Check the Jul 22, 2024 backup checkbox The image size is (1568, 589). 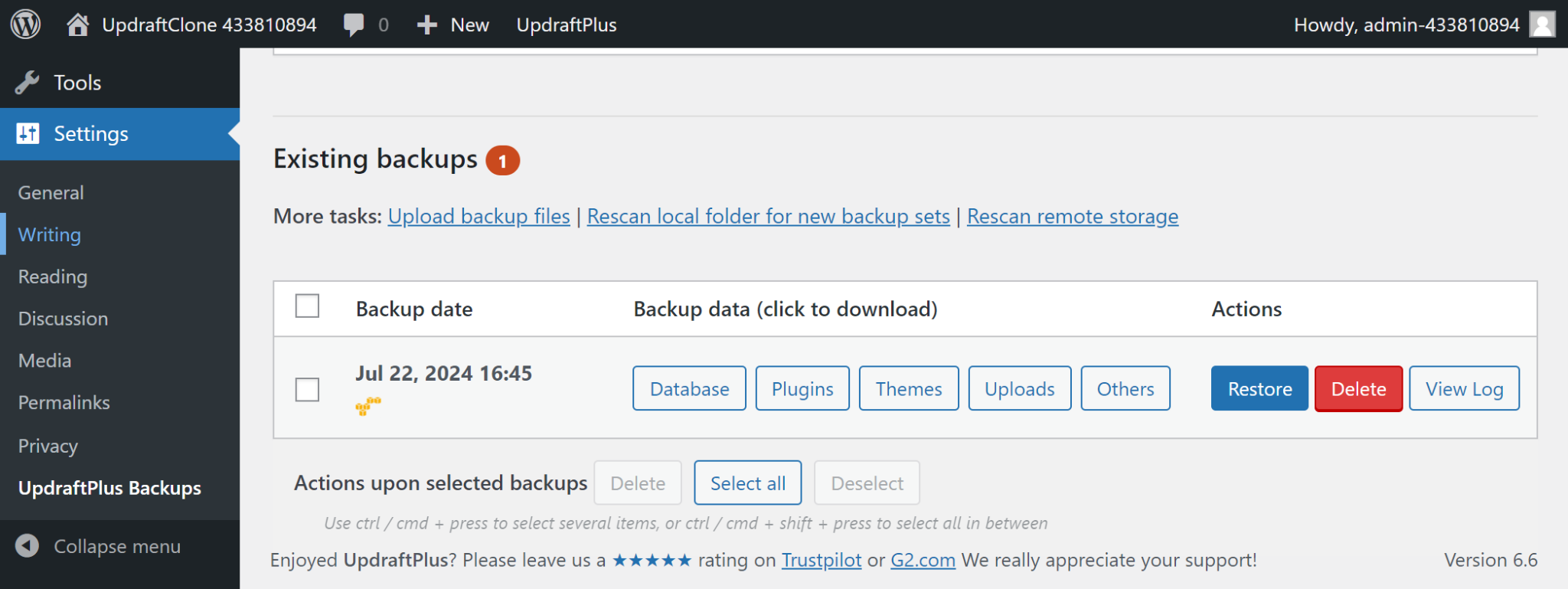[x=307, y=389]
